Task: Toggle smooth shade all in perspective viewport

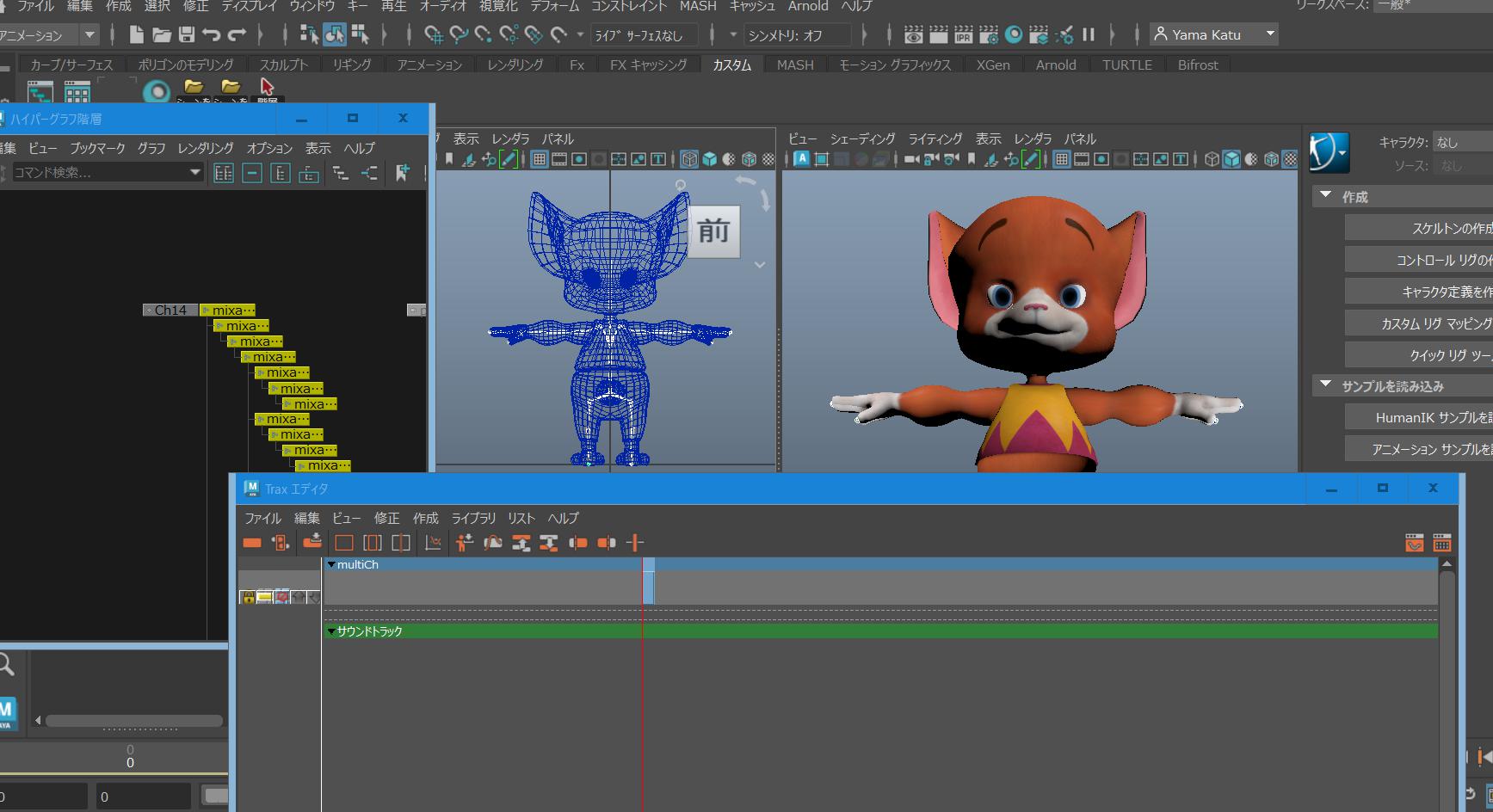Action: (x=1231, y=159)
